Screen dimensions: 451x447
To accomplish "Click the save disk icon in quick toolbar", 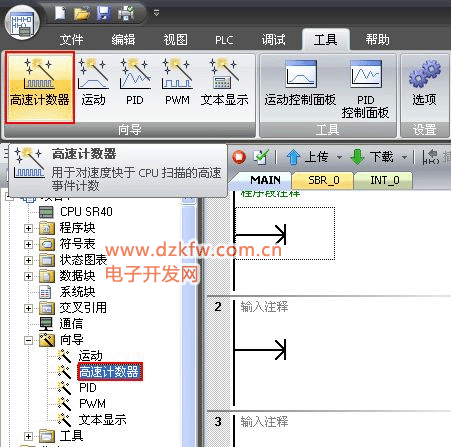I will (x=104, y=14).
